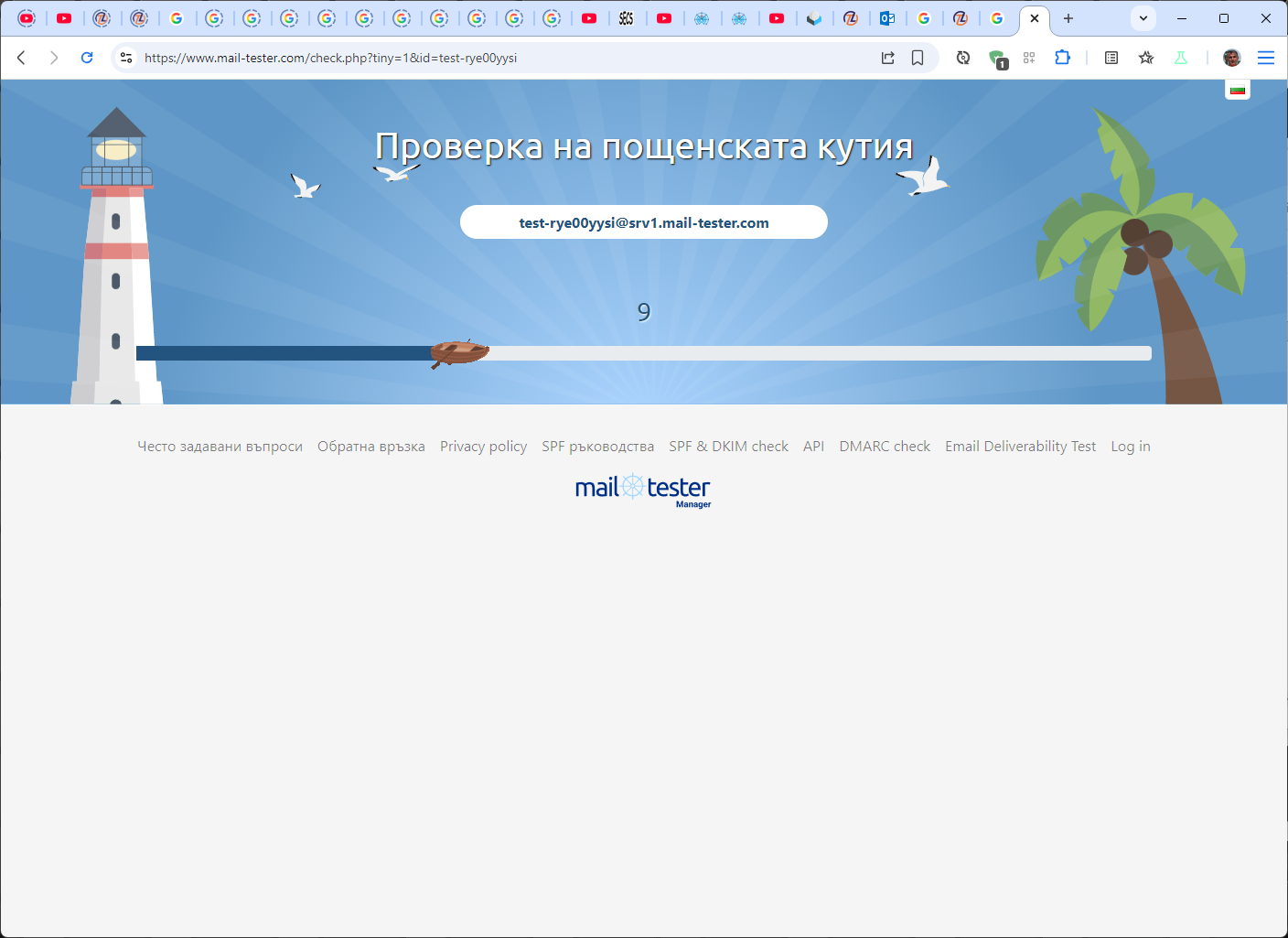Open a new browser tab

click(1068, 18)
